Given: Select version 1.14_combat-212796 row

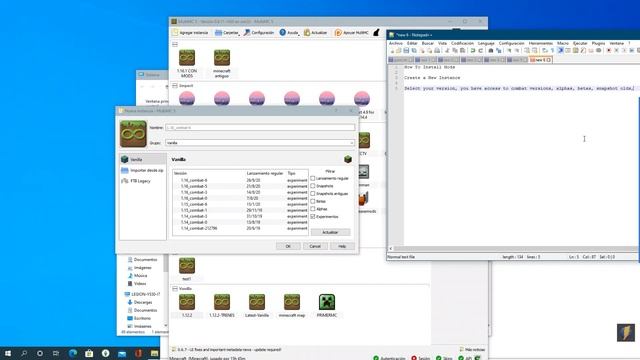Looking at the screenshot, I should 240,229.
